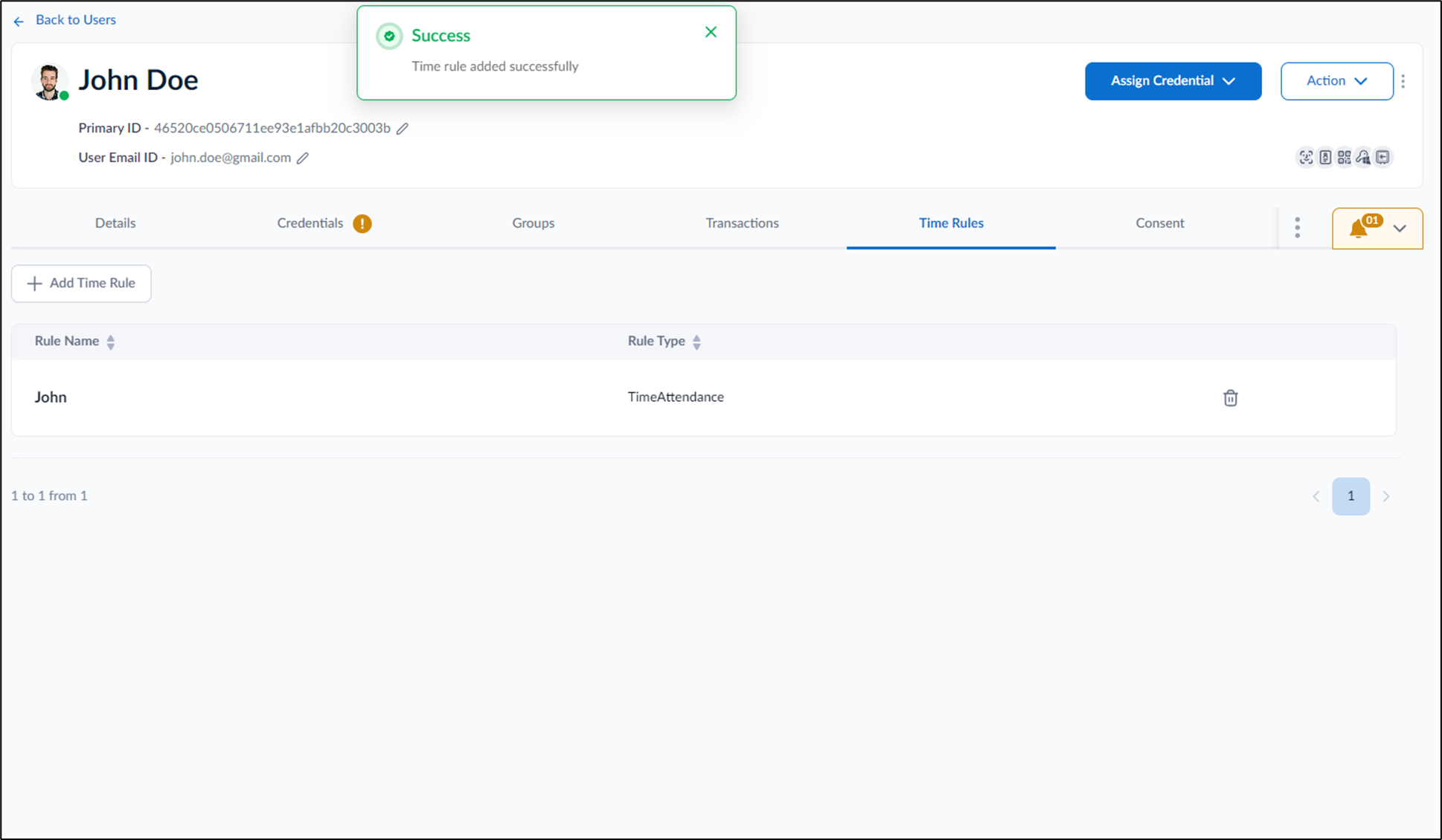The width and height of the screenshot is (1442, 840).
Task: Expand the notifications chevron
Action: [x=1400, y=228]
